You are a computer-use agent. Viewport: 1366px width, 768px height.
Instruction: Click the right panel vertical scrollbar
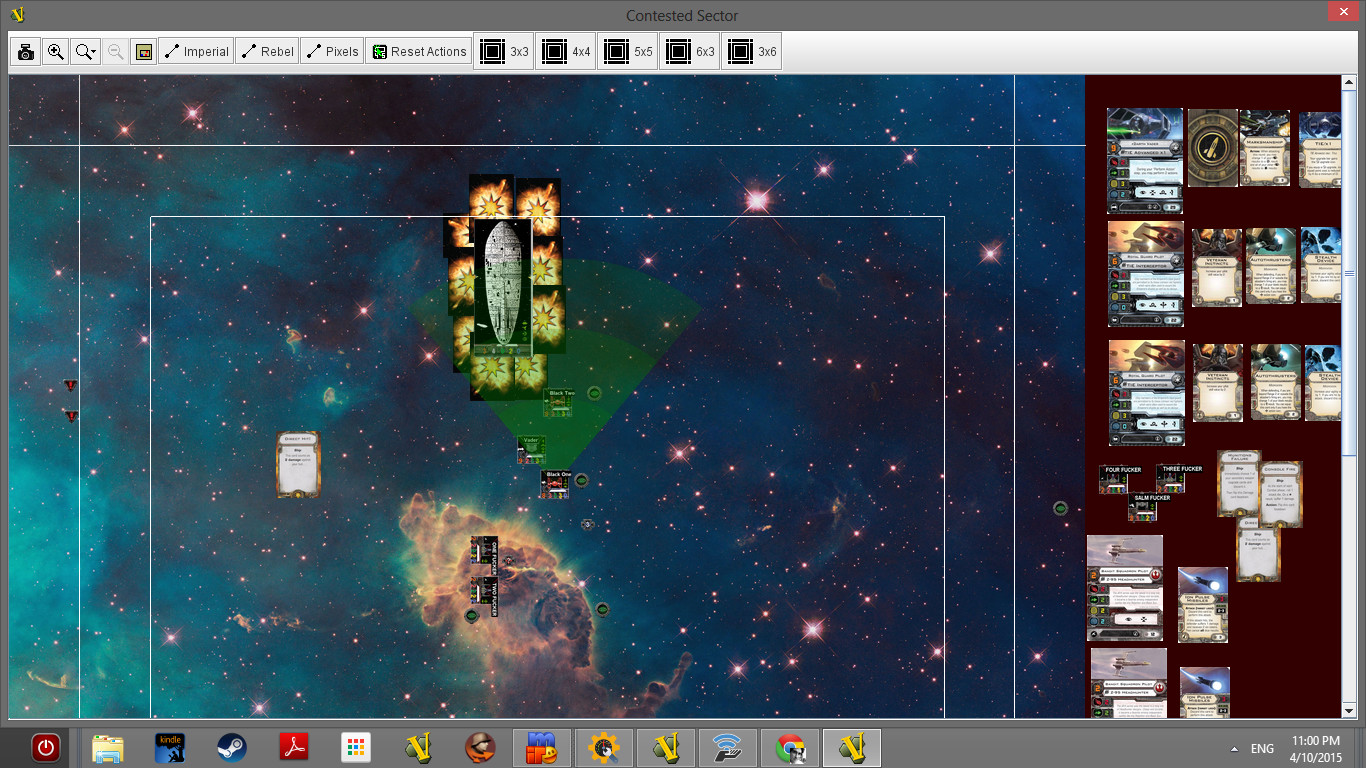[1350, 300]
